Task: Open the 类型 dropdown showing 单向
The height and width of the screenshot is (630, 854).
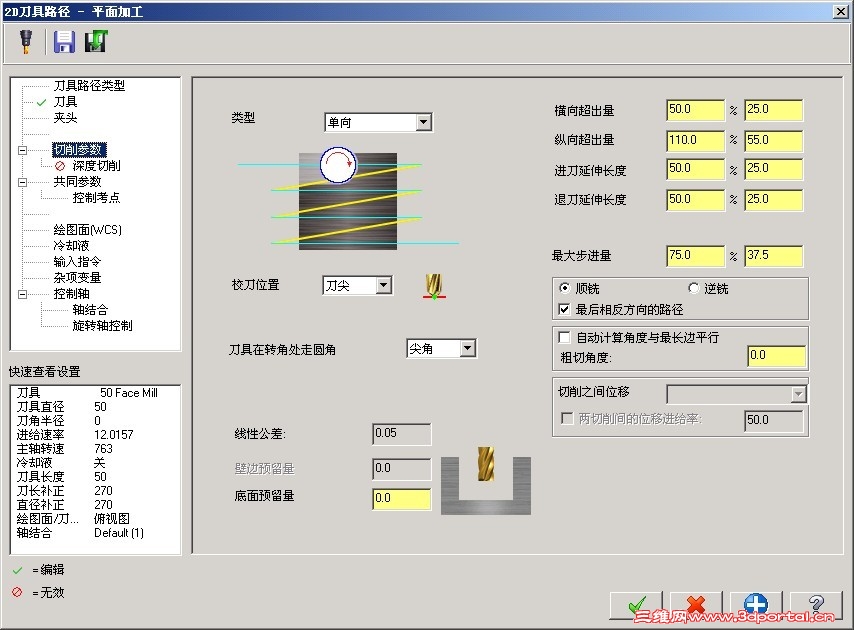Action: pos(425,121)
